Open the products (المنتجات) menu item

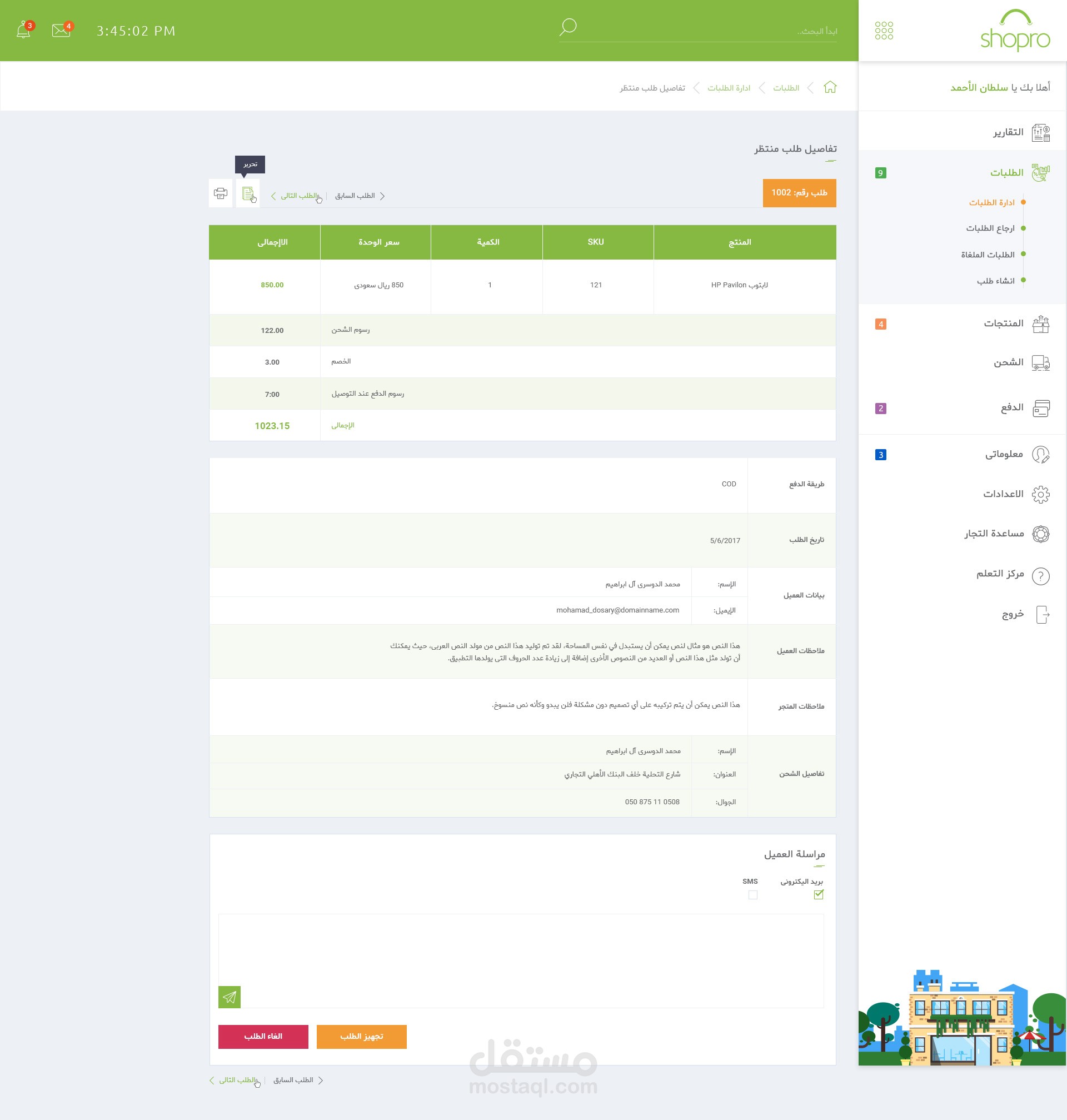[1003, 323]
